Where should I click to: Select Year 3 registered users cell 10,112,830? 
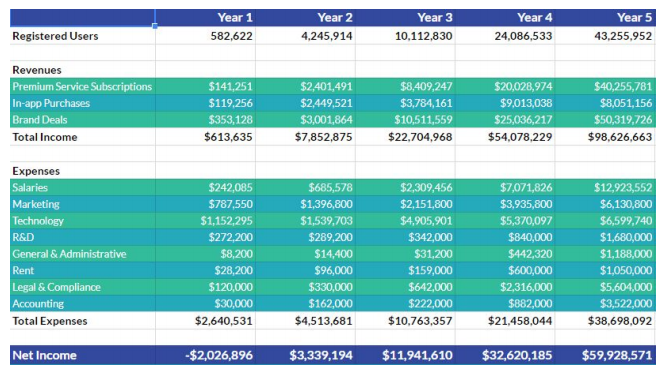(x=405, y=36)
